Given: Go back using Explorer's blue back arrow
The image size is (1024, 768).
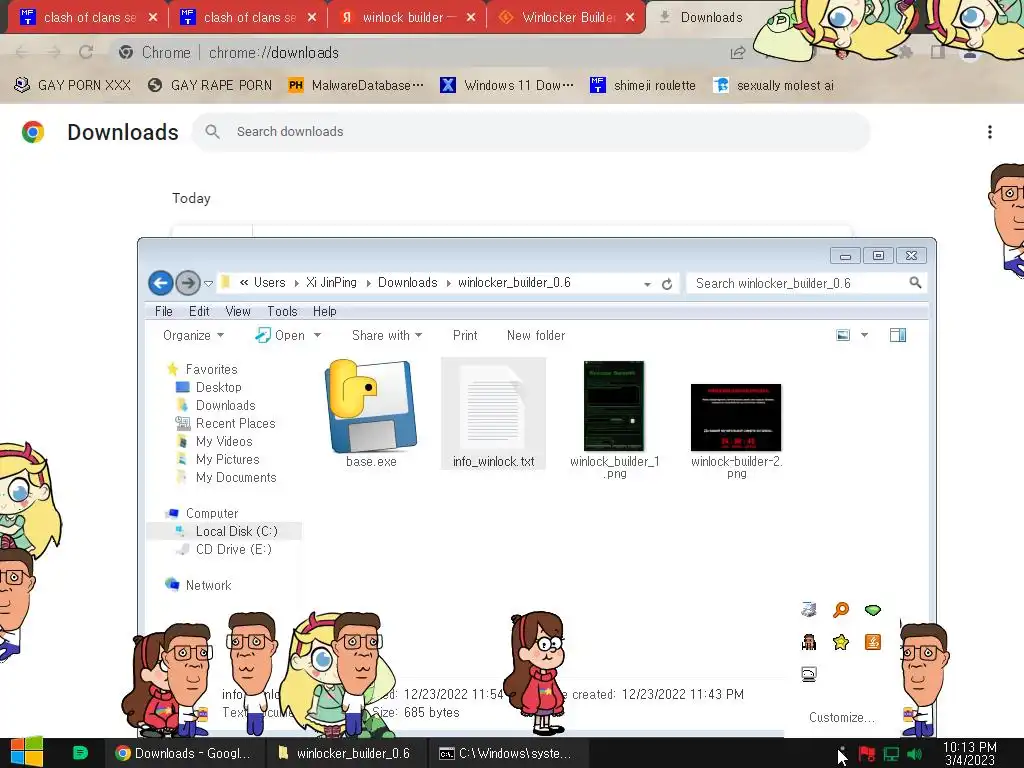Looking at the screenshot, I should [161, 283].
